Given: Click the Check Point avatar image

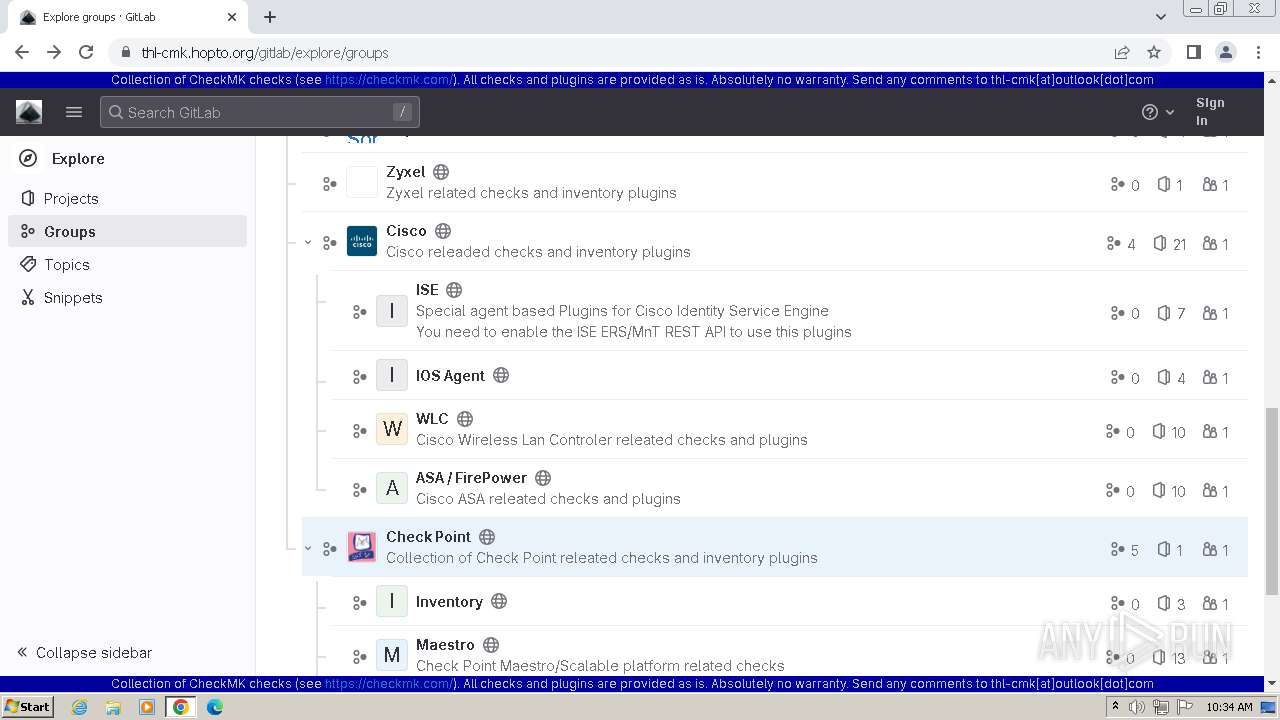Looking at the screenshot, I should tap(362, 547).
